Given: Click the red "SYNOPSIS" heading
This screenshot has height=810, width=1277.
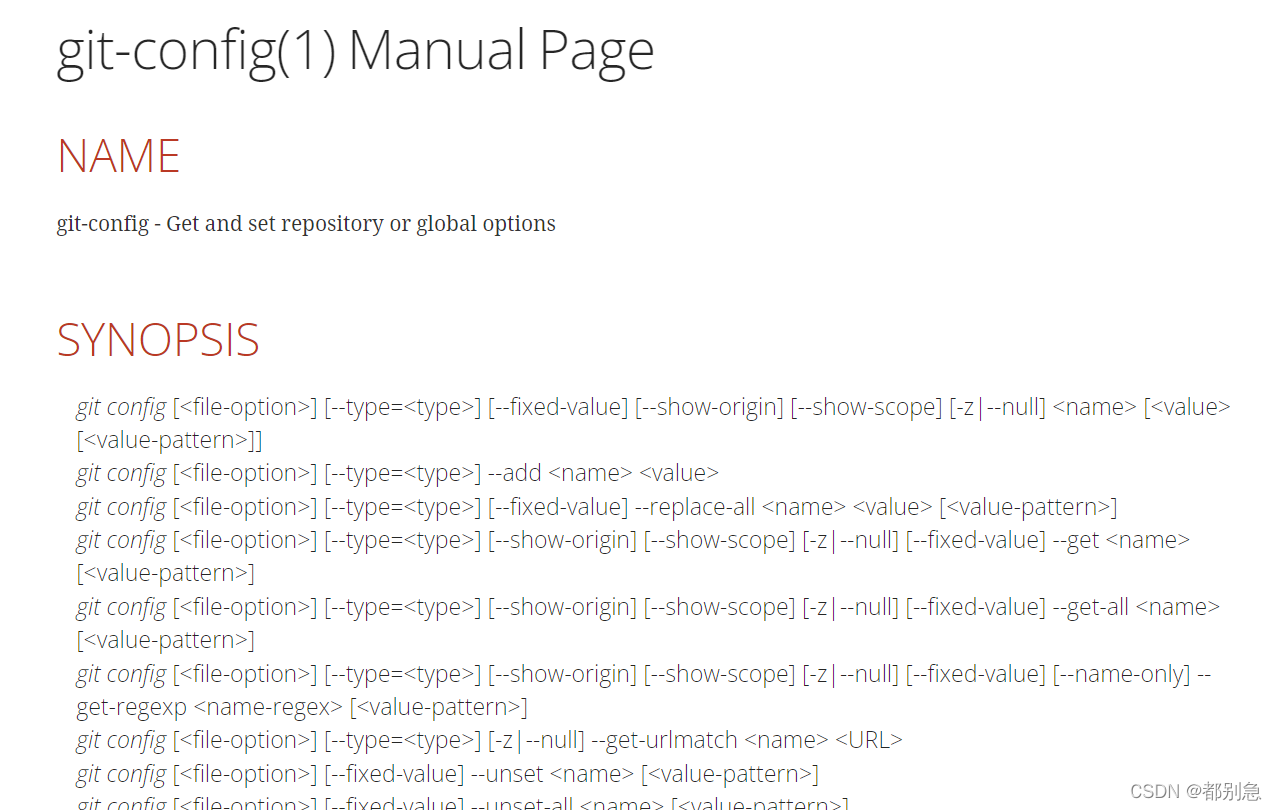Looking at the screenshot, I should (158, 340).
